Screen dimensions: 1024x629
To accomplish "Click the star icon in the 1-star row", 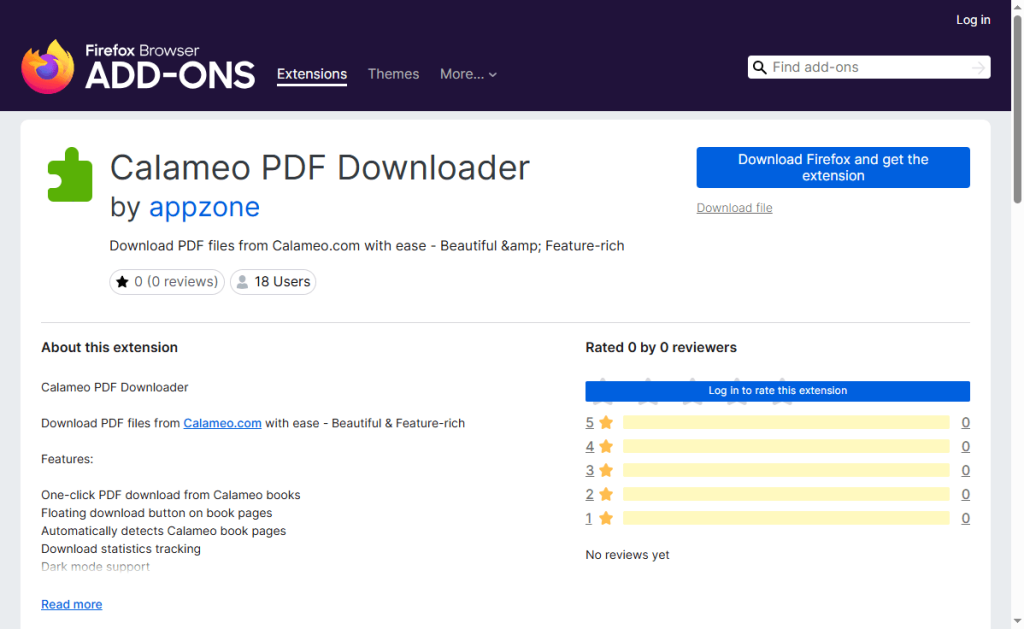I will click(606, 518).
